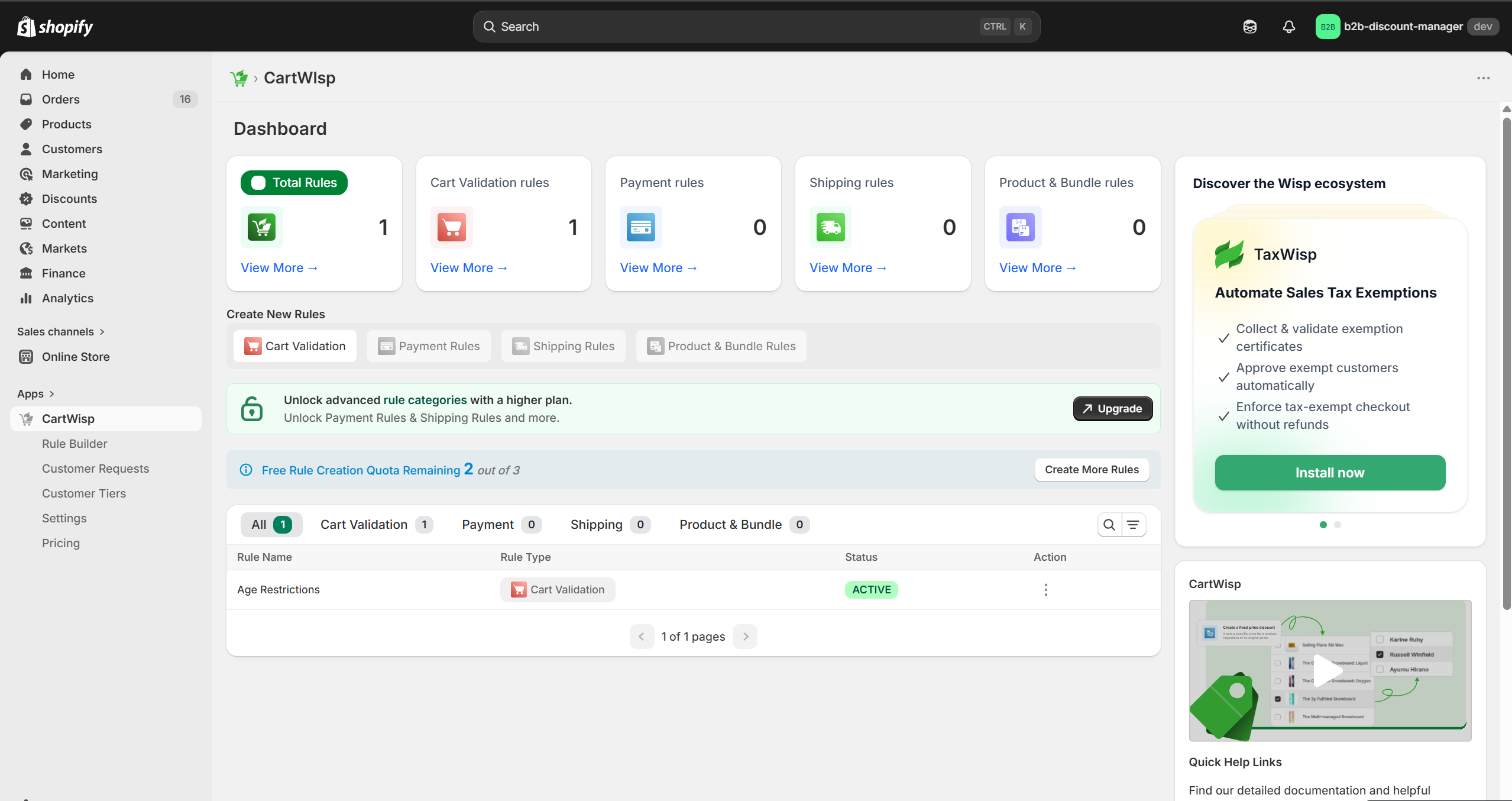1512x801 pixels.
Task: Open the rules filter and sort icon
Action: (x=1133, y=525)
